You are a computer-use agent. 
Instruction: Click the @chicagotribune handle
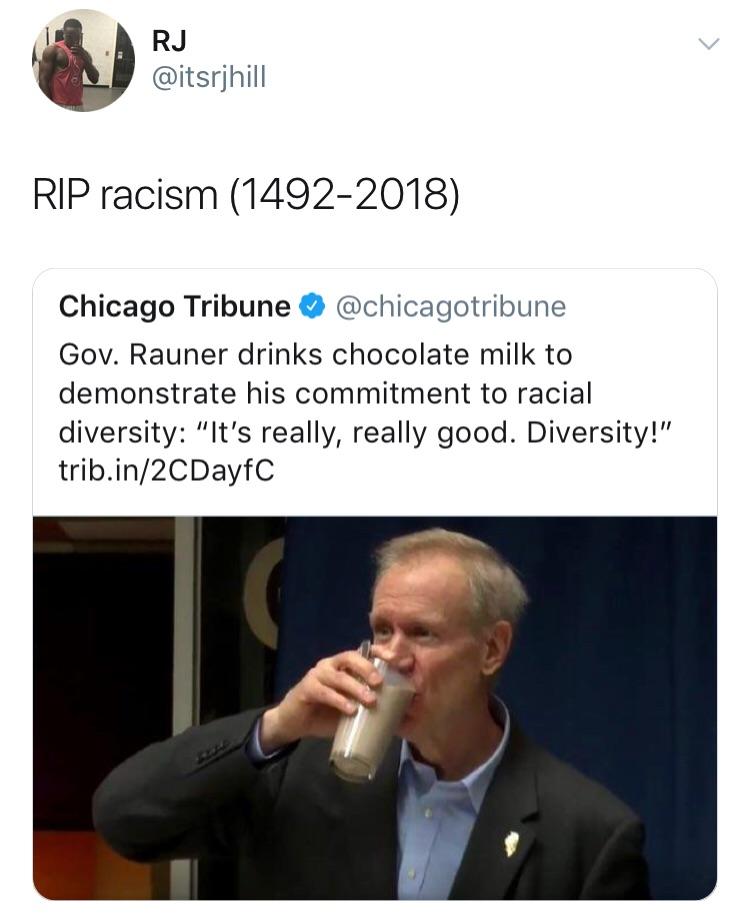pyautogui.click(x=451, y=307)
